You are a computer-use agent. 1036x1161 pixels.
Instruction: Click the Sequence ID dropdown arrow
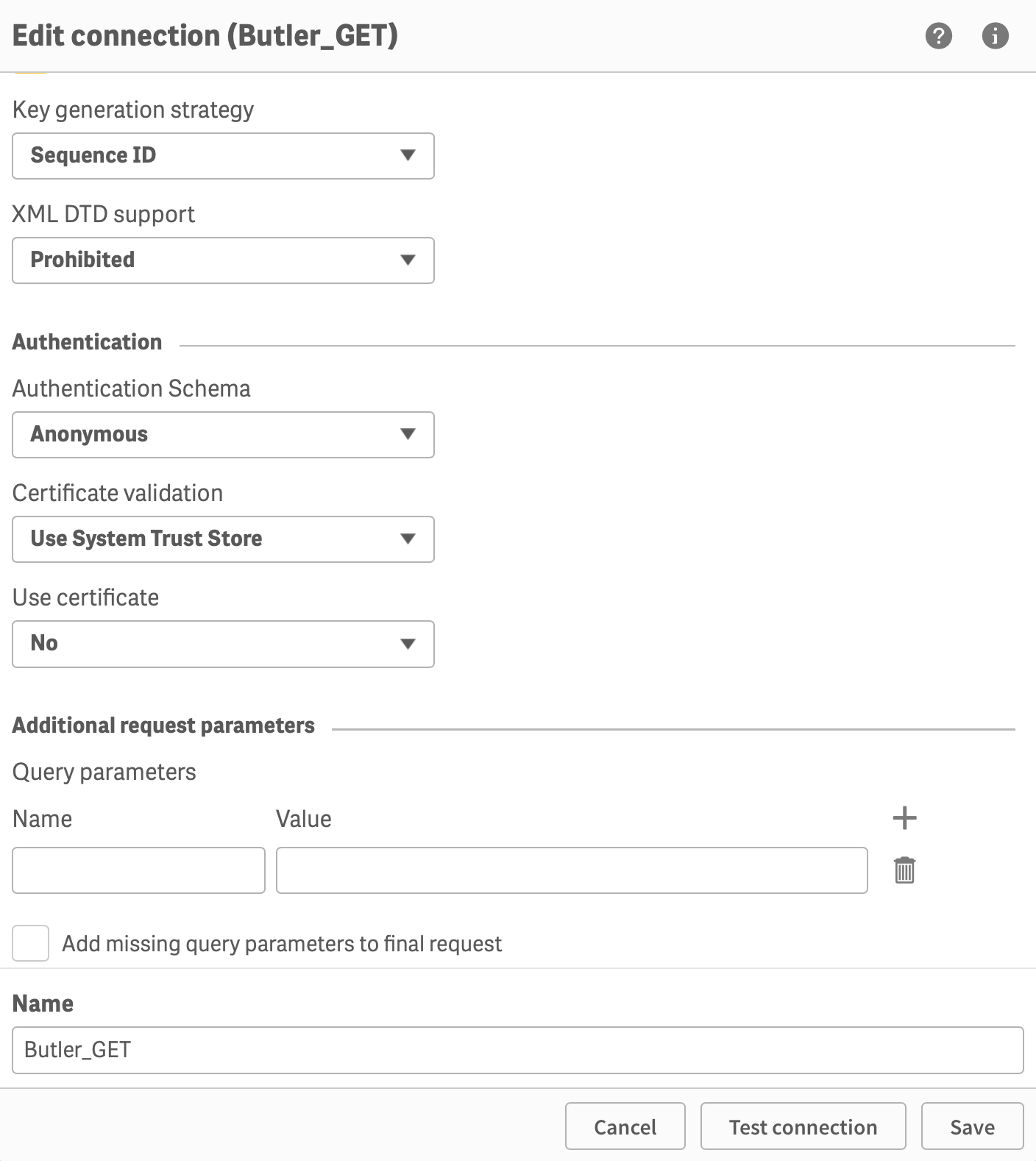408,155
